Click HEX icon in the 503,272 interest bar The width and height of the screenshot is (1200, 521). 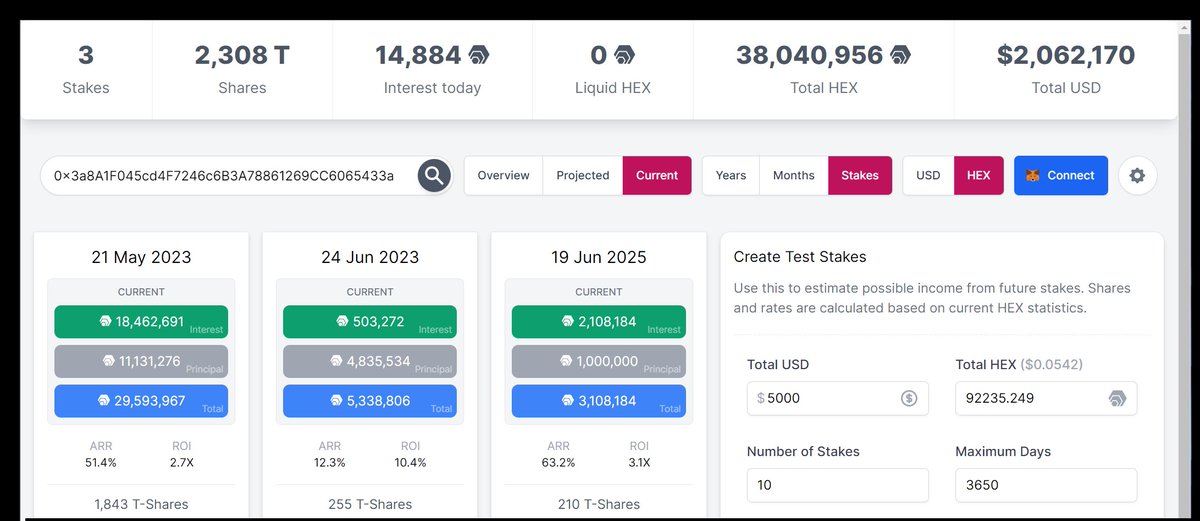343,322
